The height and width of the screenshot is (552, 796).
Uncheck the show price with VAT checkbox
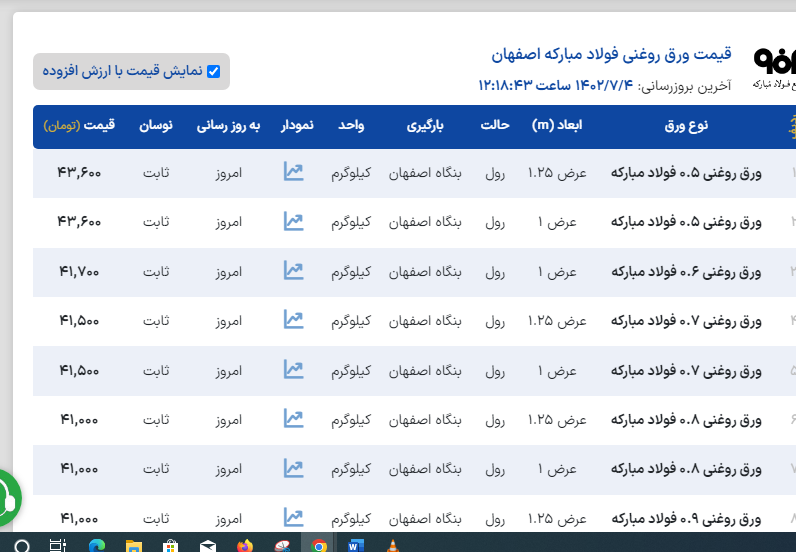(213, 71)
